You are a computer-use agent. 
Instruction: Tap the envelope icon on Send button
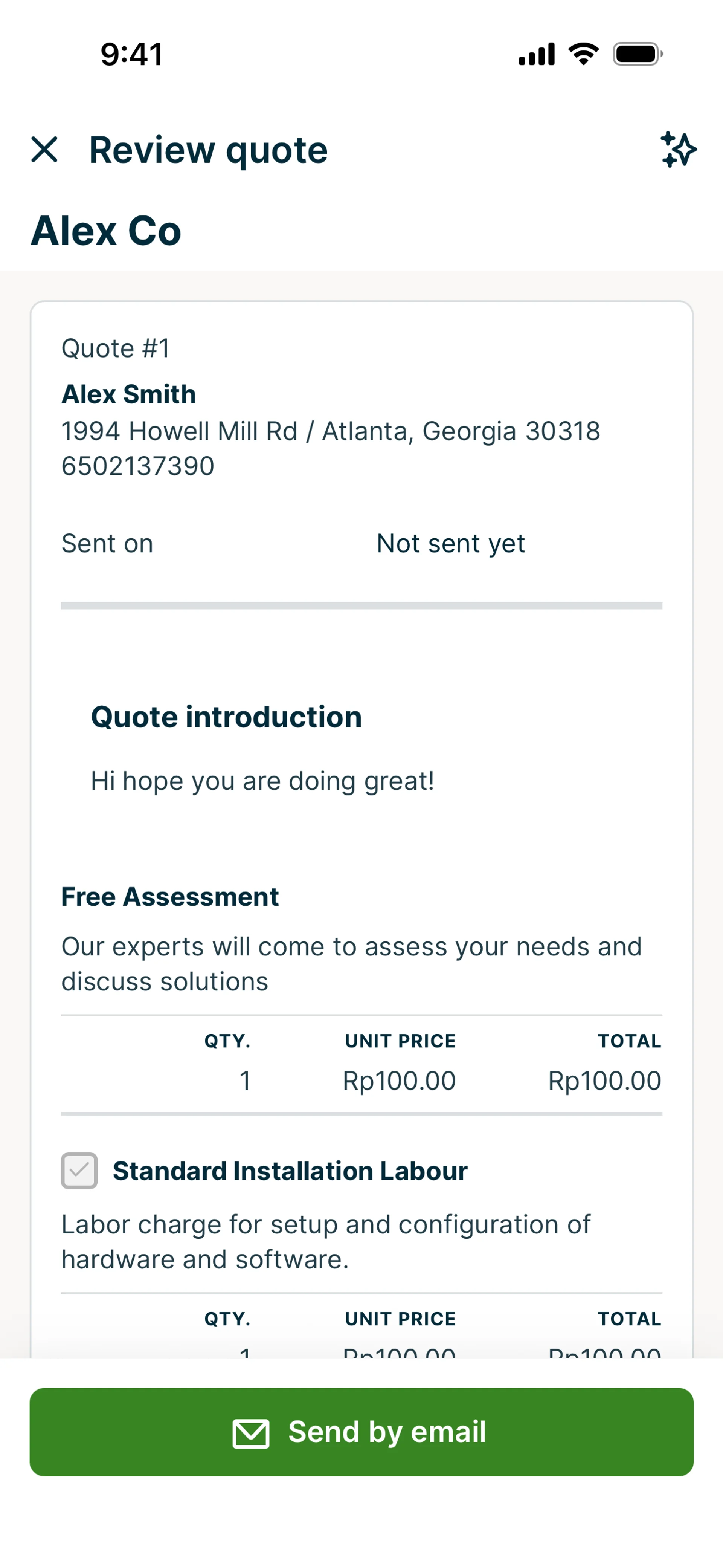click(x=251, y=1434)
